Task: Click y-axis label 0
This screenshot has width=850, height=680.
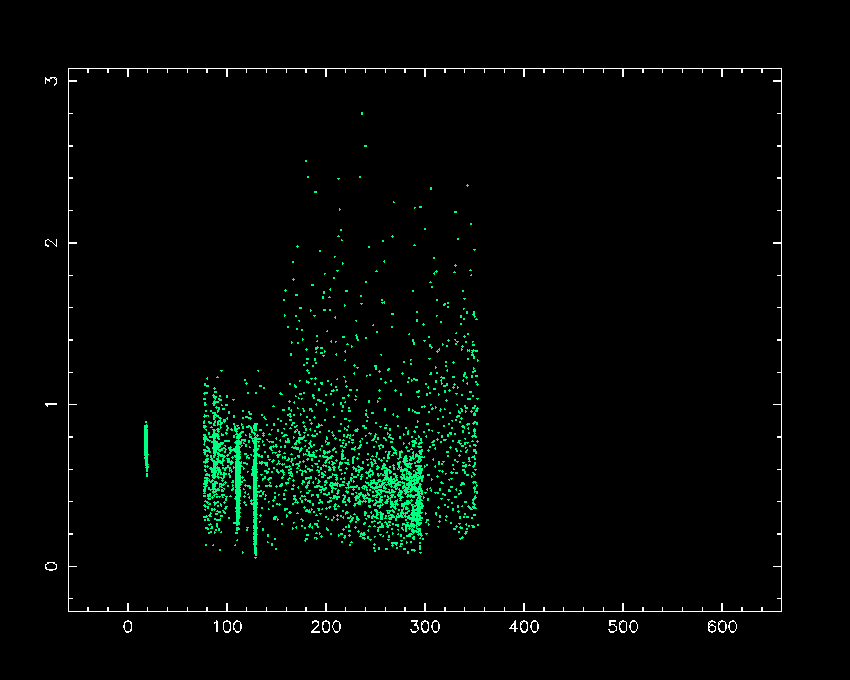Action: [51, 566]
